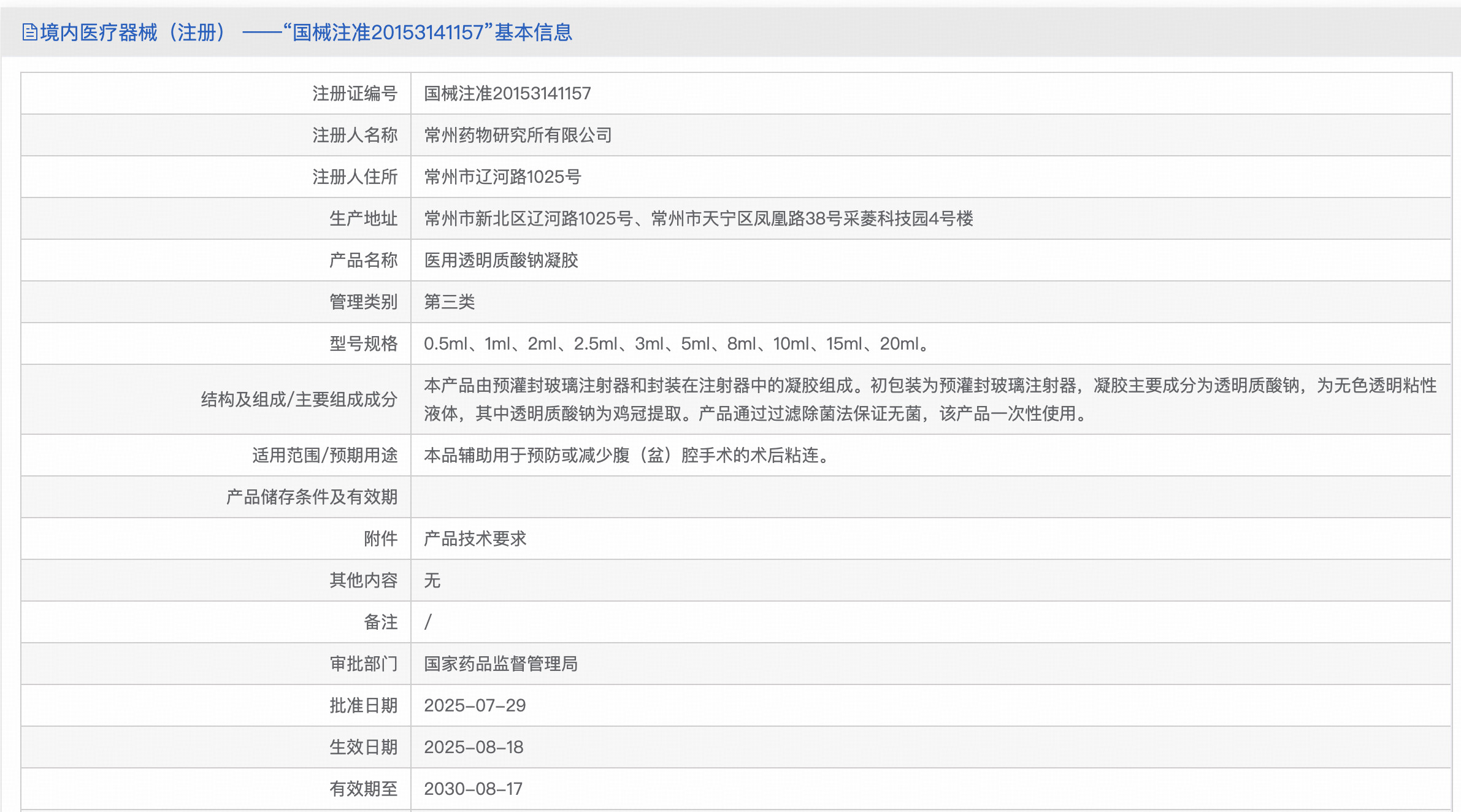Click management category value 第三类
Image resolution: width=1461 pixels, height=812 pixels.
pos(449,302)
